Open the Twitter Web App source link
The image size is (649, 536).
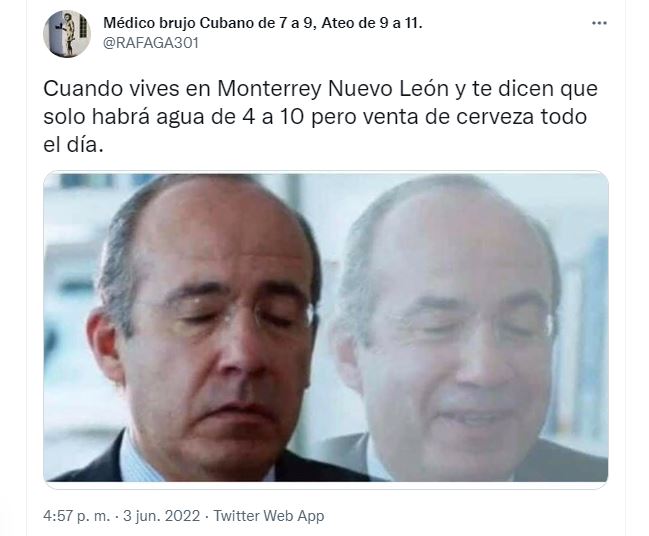(x=269, y=516)
